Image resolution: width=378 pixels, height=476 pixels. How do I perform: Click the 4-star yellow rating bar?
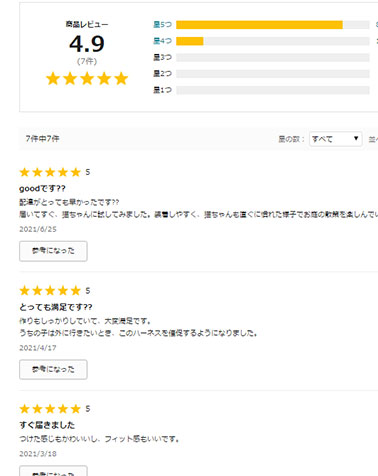pos(190,41)
